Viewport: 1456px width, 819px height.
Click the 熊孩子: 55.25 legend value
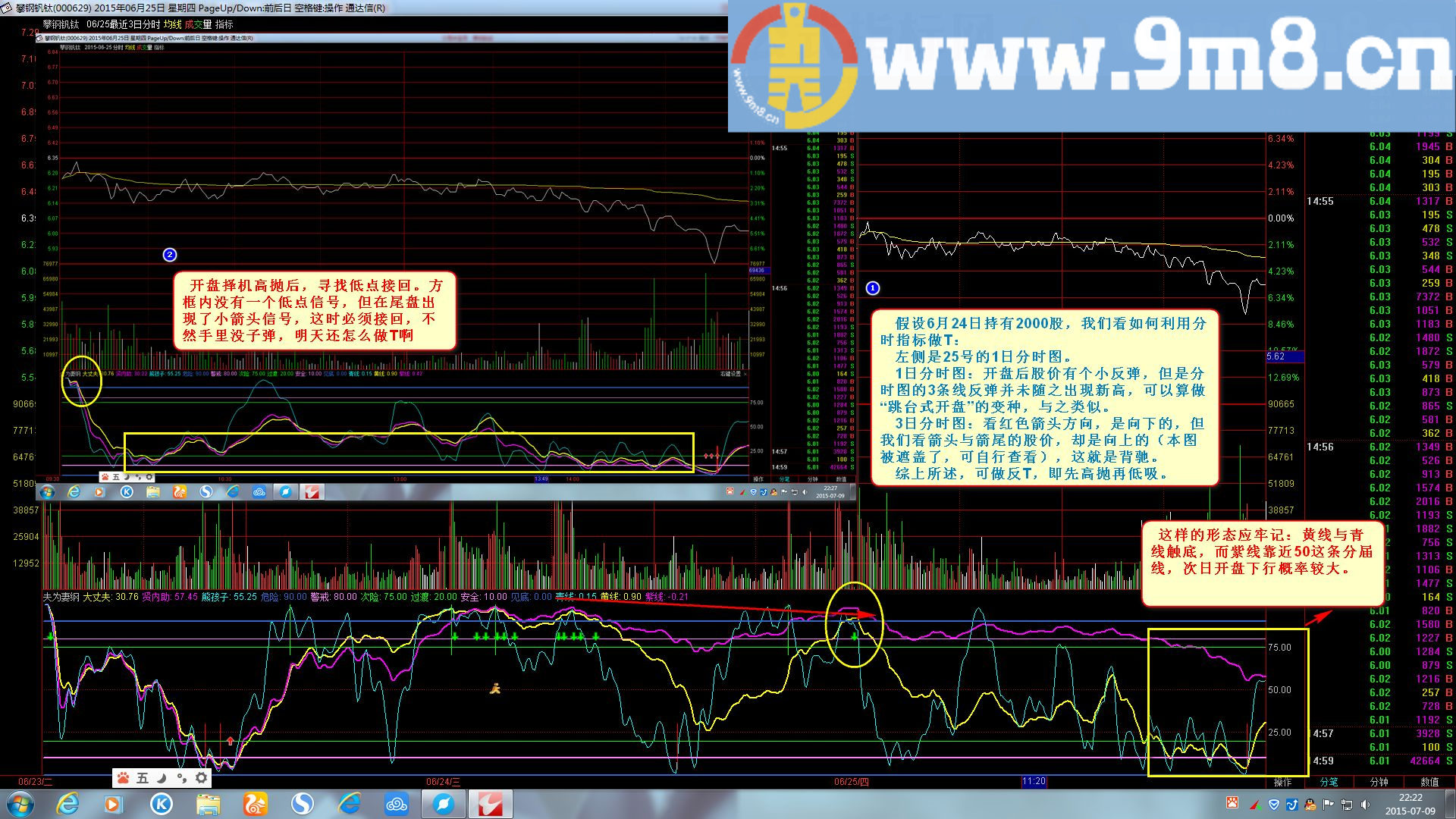click(229, 597)
